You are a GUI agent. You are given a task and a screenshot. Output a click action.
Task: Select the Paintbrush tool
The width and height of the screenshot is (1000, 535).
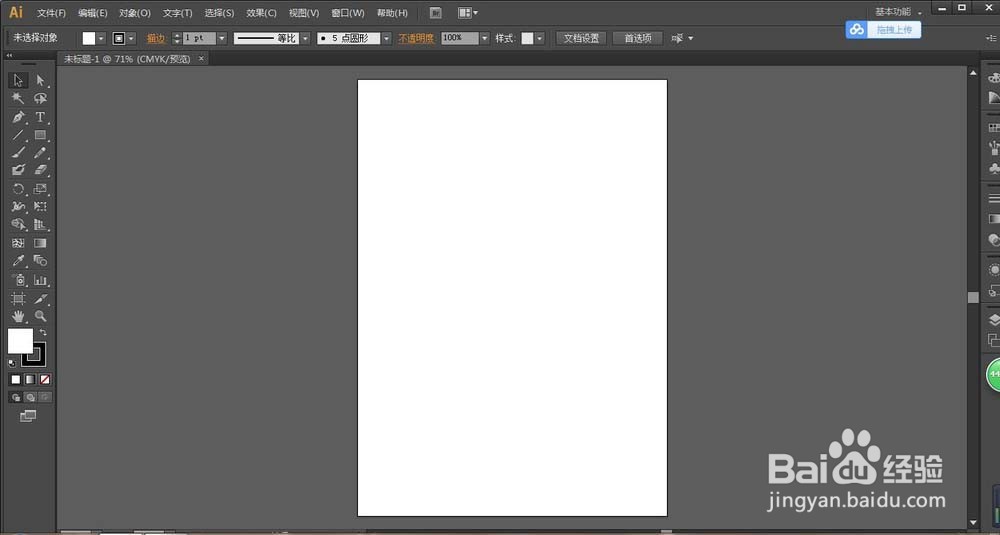pos(18,152)
